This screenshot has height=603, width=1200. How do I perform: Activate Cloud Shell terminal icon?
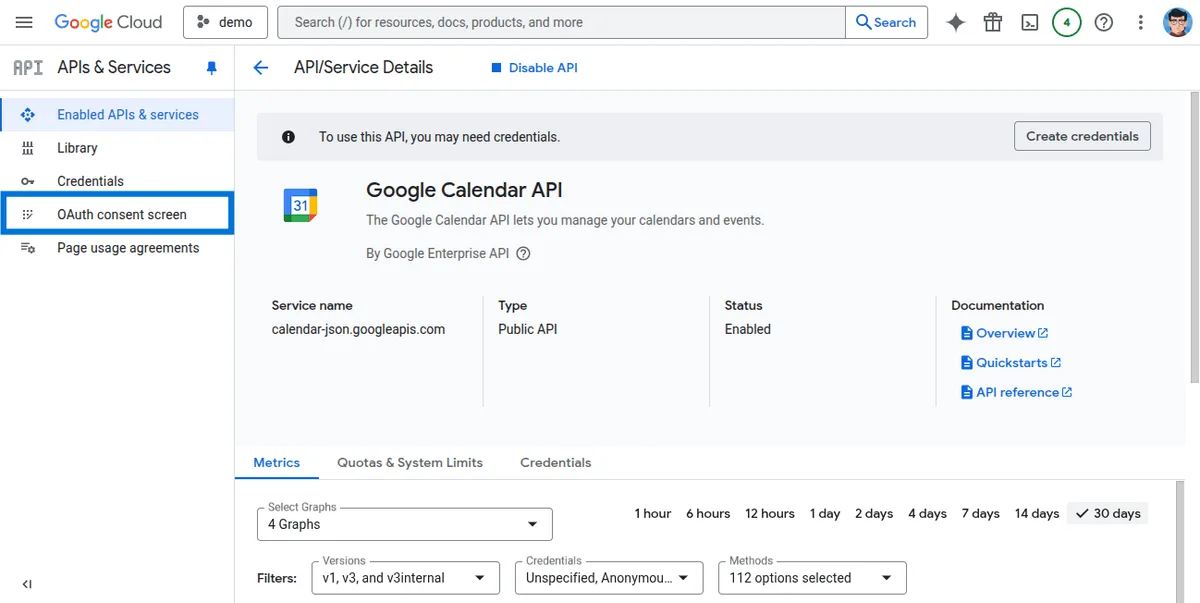tap(1029, 22)
